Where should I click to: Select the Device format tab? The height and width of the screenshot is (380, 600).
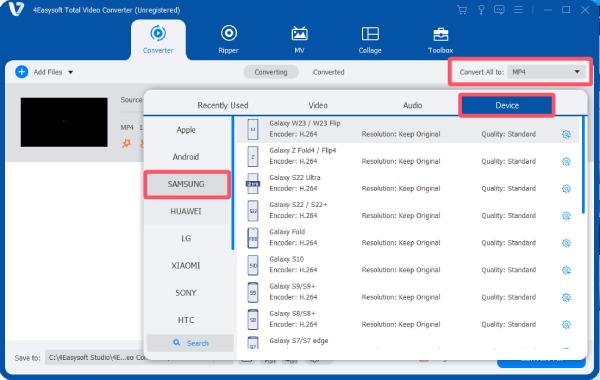tap(507, 105)
